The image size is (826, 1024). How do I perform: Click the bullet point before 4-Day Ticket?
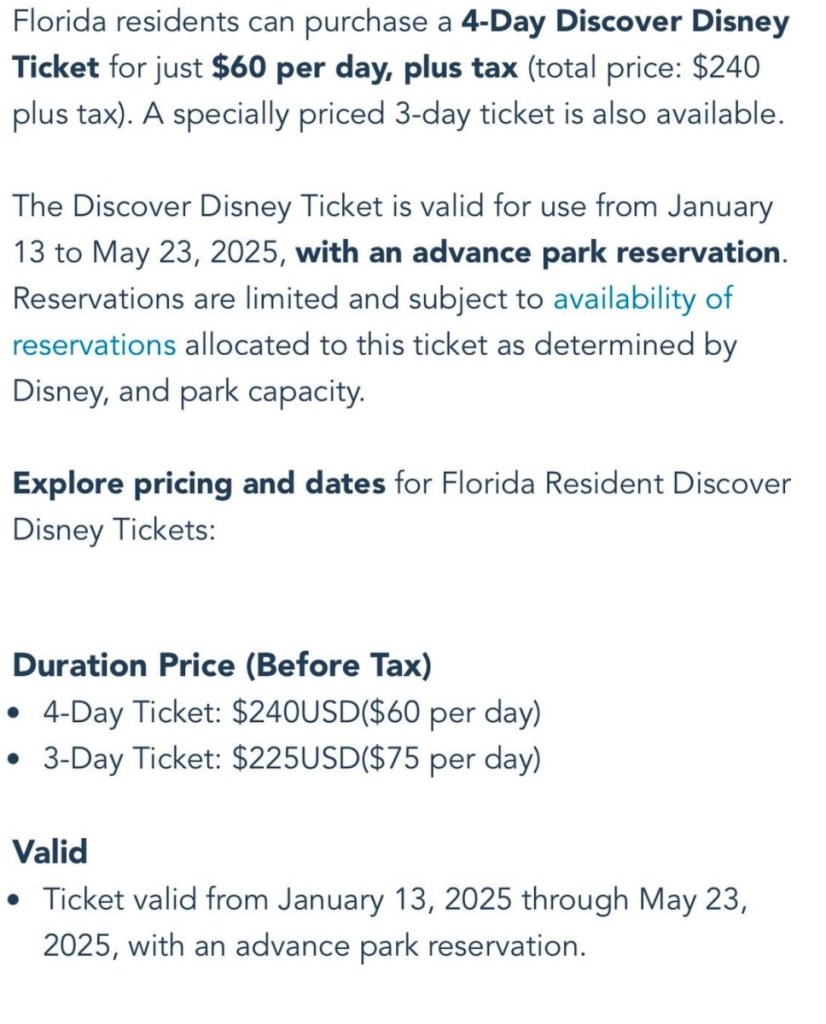(x=14, y=714)
